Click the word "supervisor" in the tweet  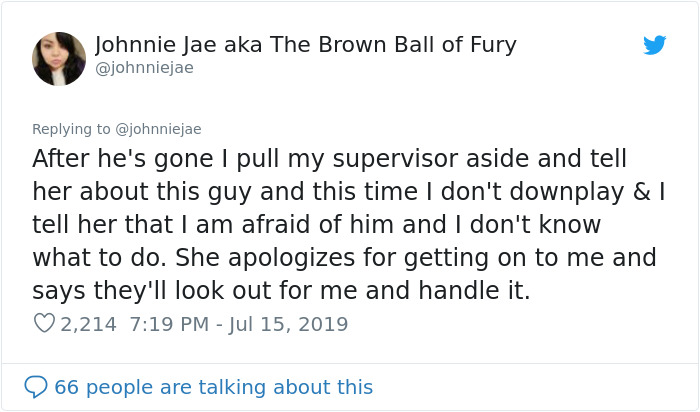[396, 159]
